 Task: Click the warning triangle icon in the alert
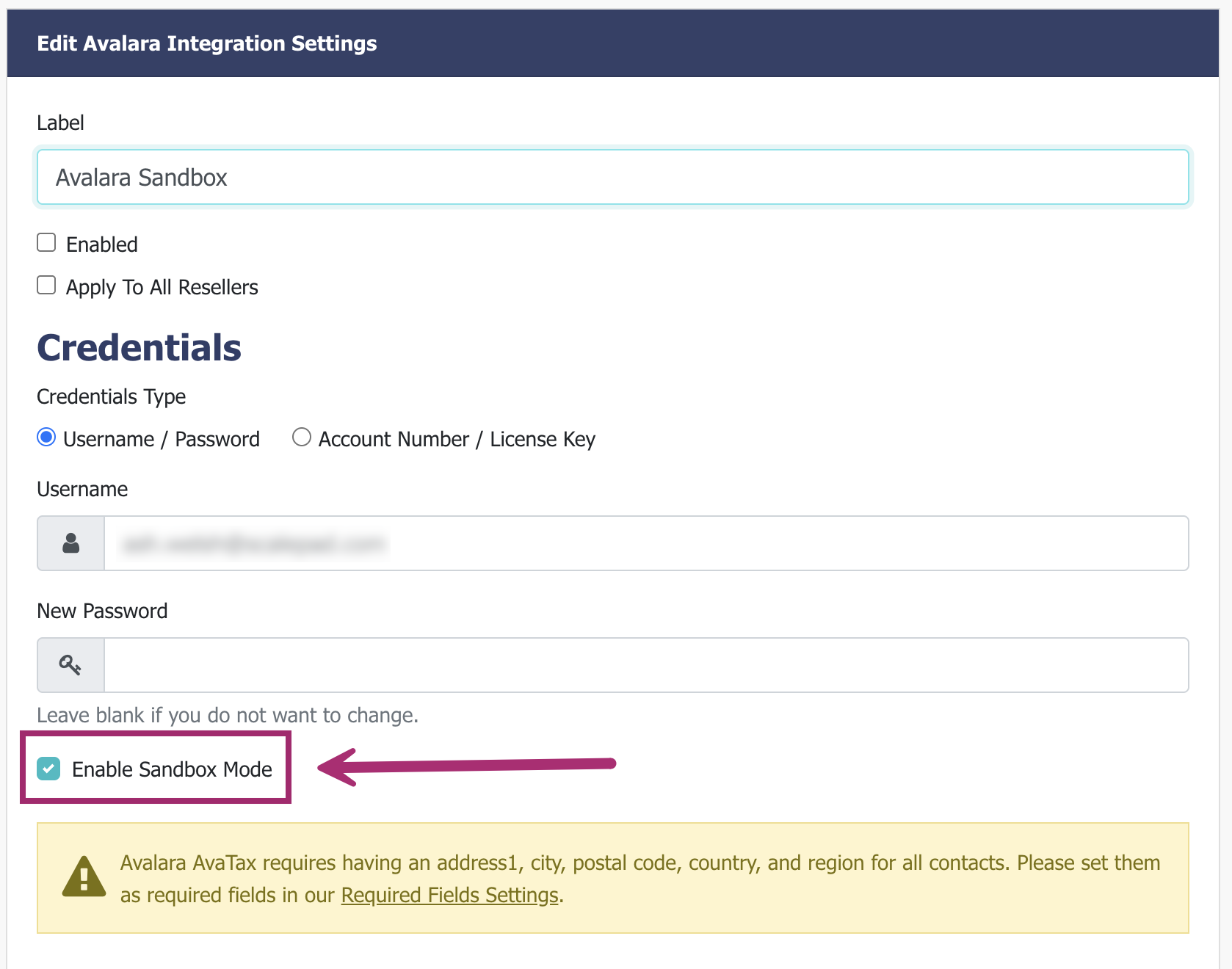(84, 877)
